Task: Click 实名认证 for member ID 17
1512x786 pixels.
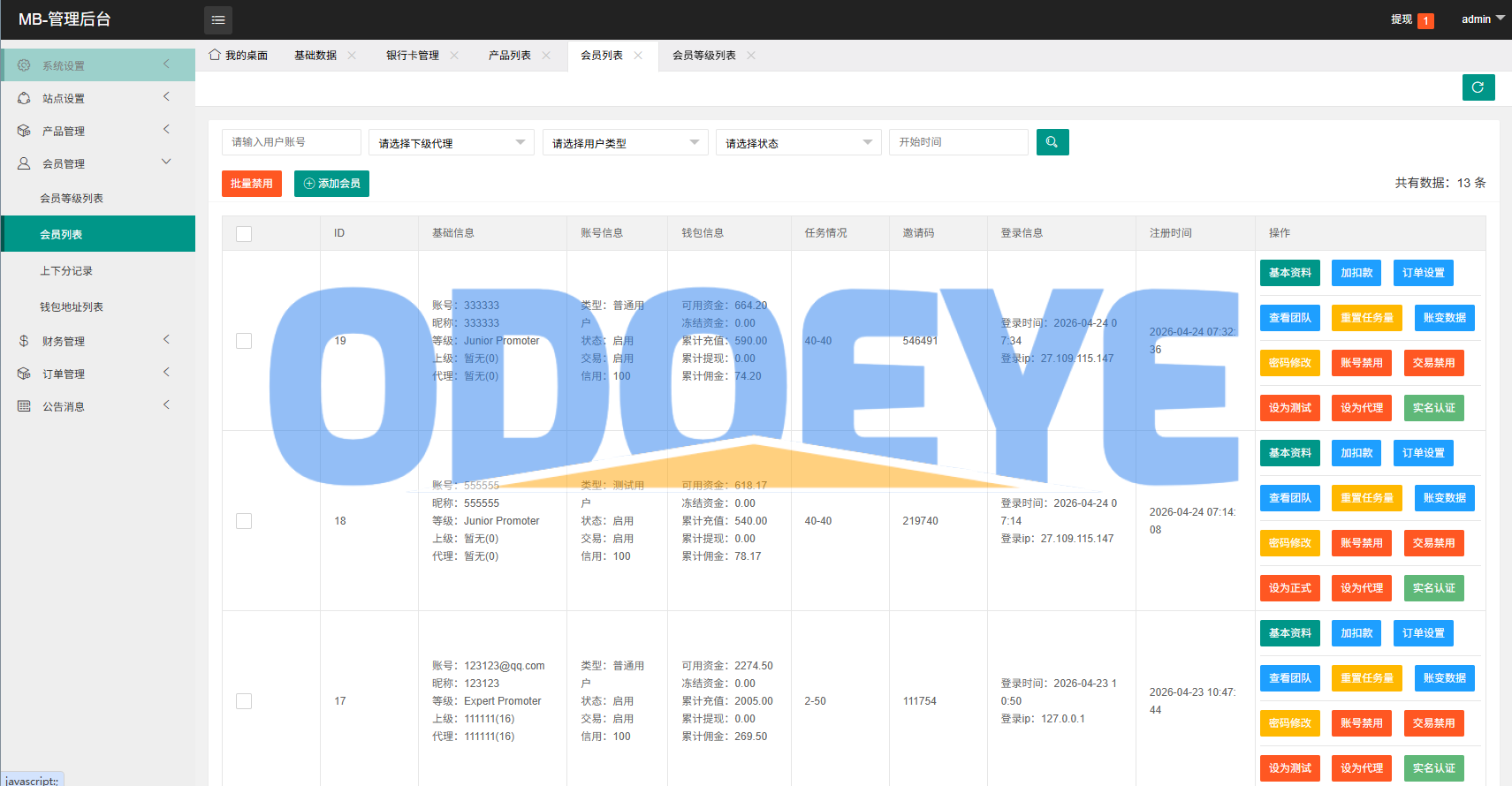Action: pos(1434,768)
